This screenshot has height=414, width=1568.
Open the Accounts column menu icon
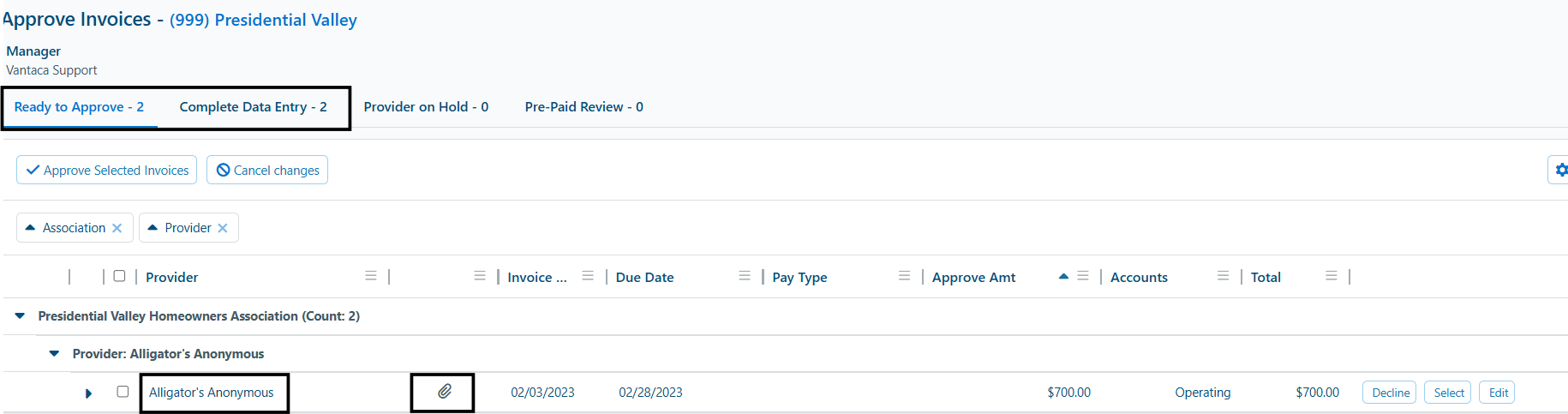1223,276
